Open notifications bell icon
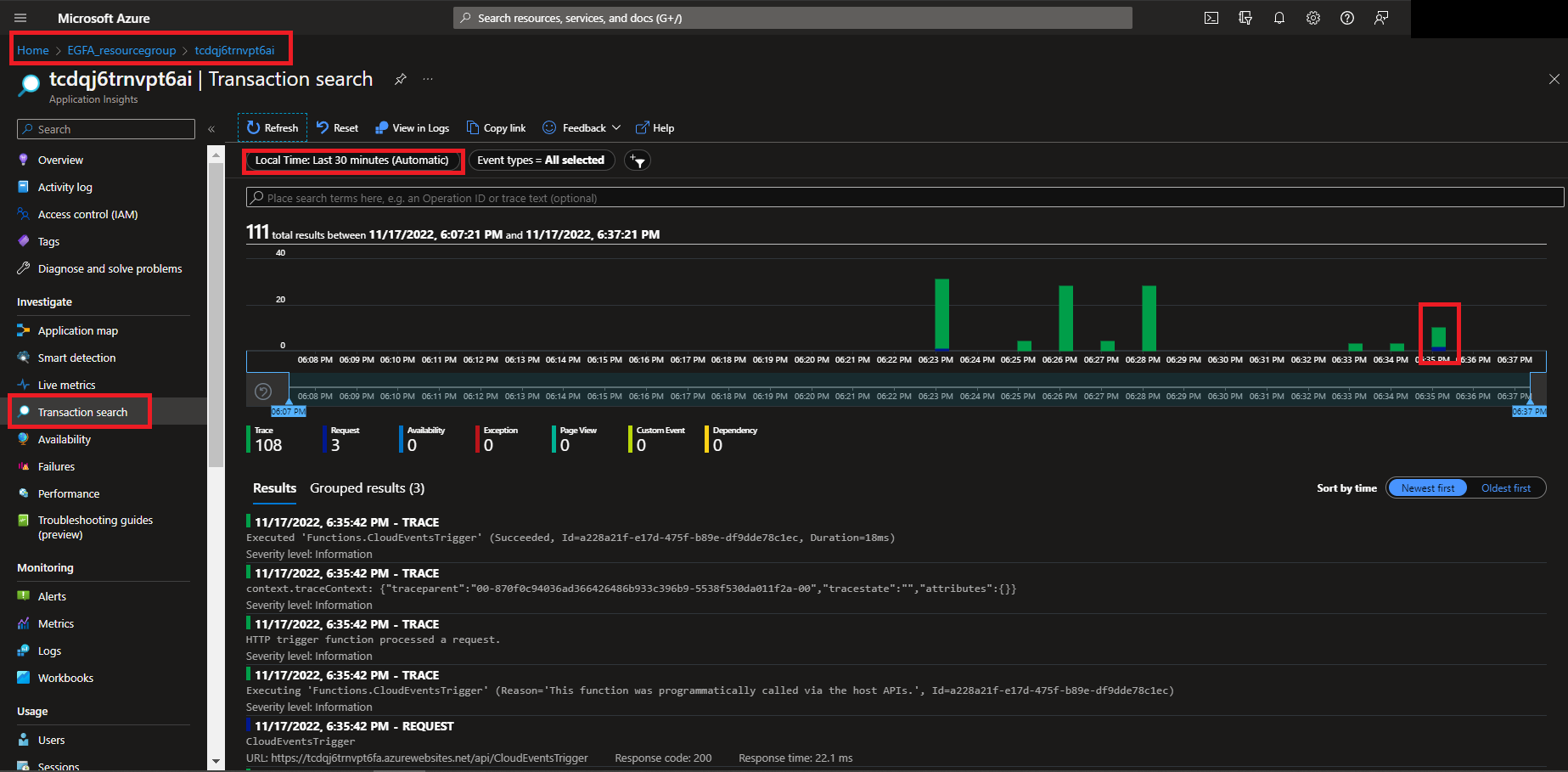1568x772 pixels. pyautogui.click(x=1279, y=18)
